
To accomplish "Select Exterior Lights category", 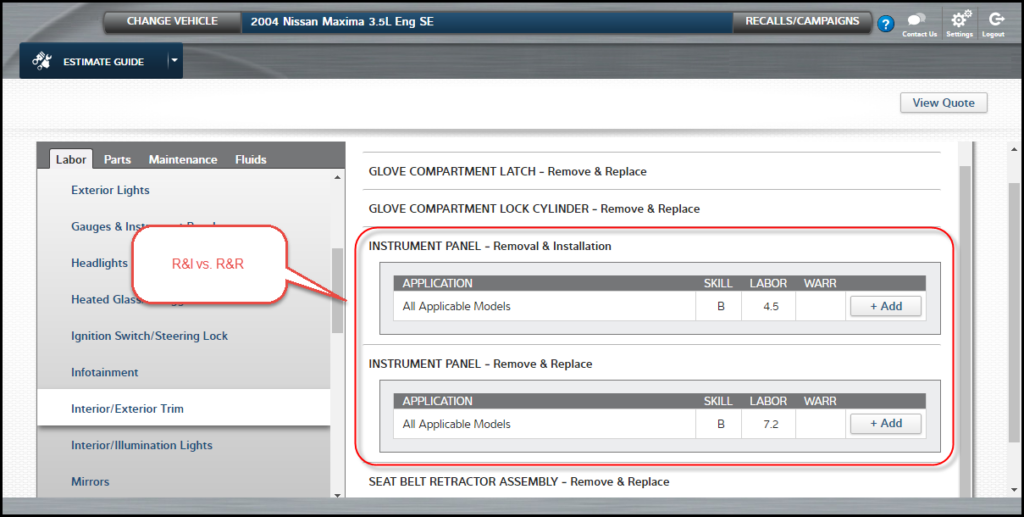I will [x=110, y=190].
